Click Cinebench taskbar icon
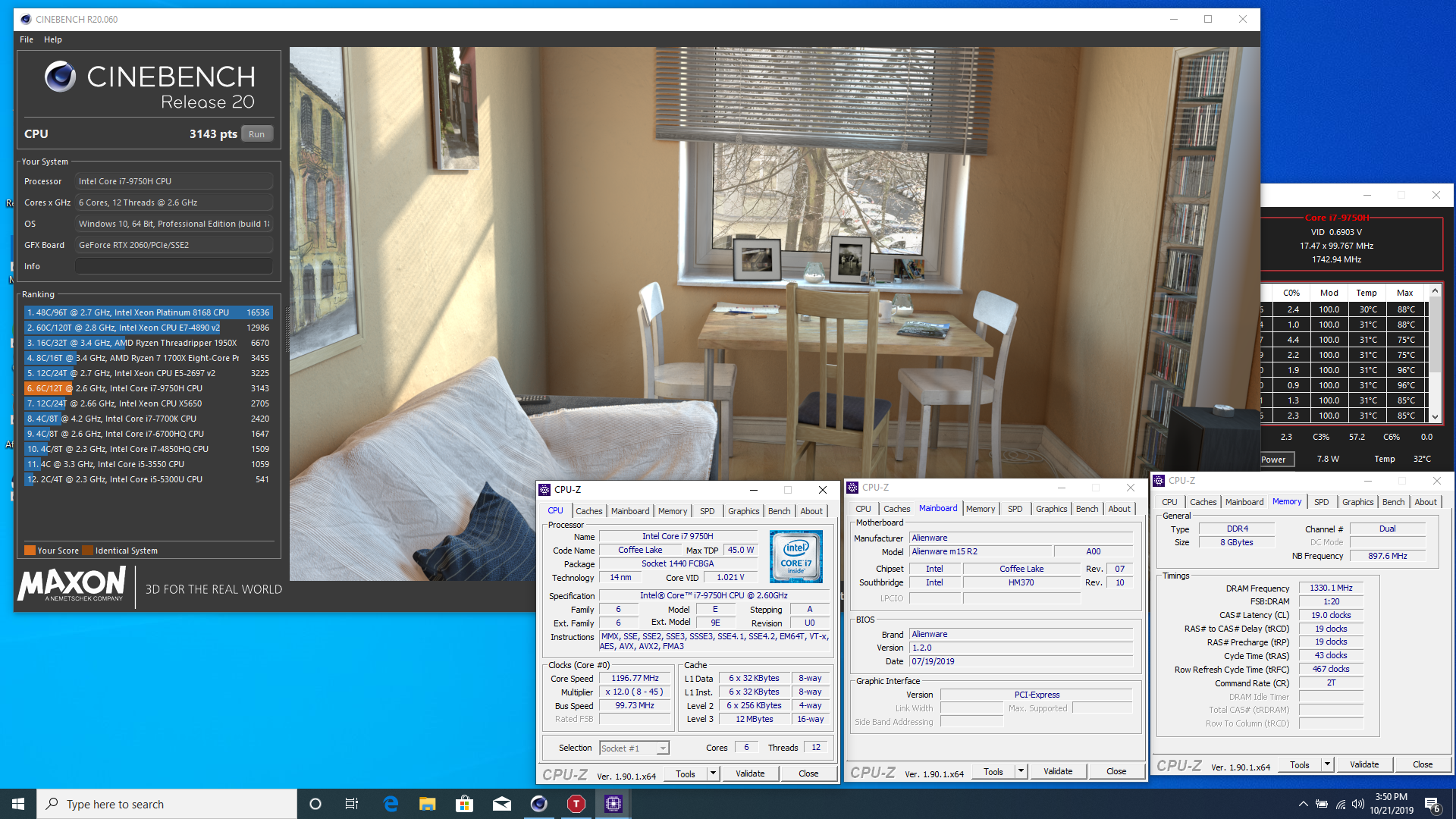 coord(538,804)
